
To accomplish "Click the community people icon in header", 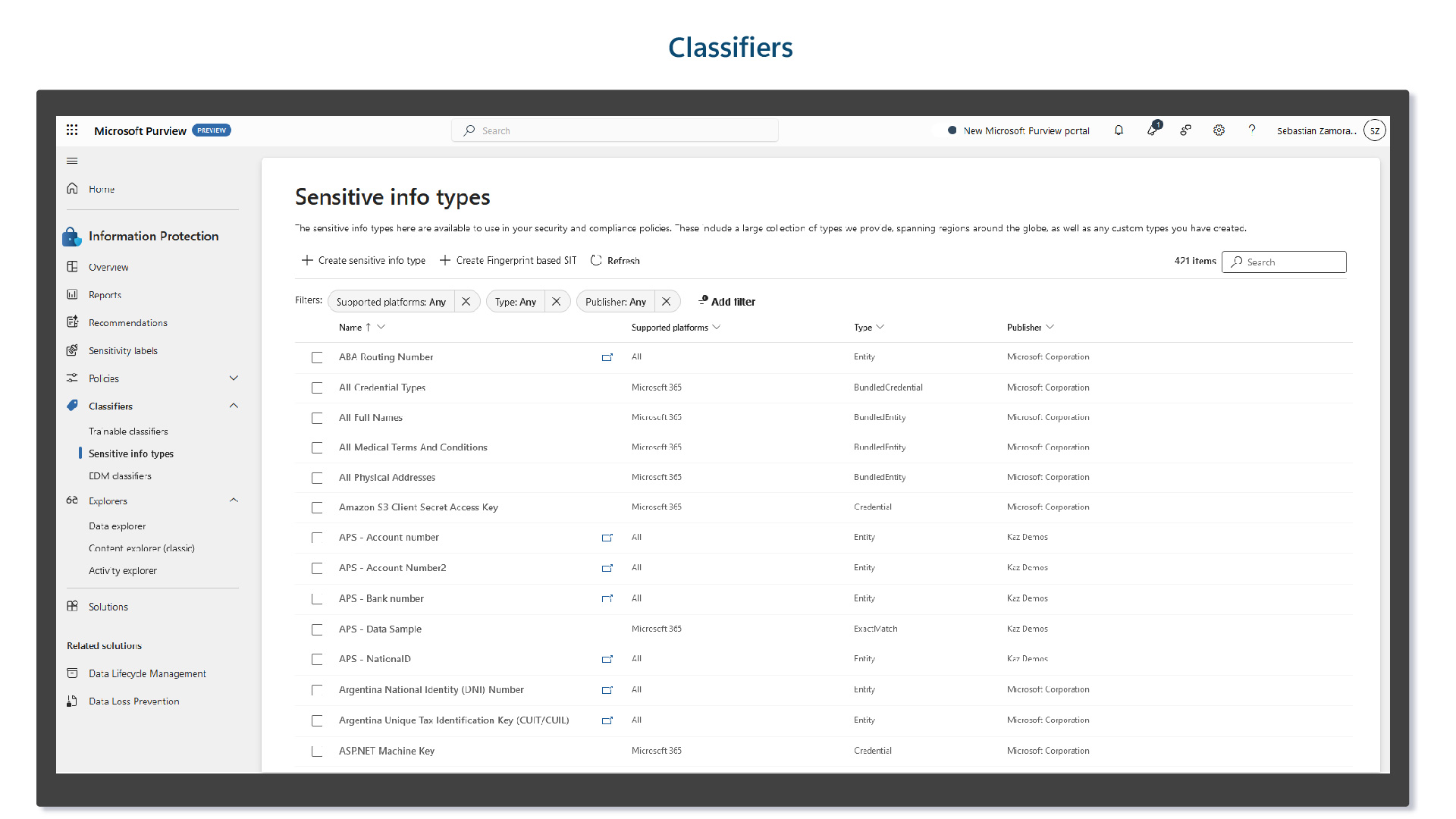I will tap(1186, 130).
